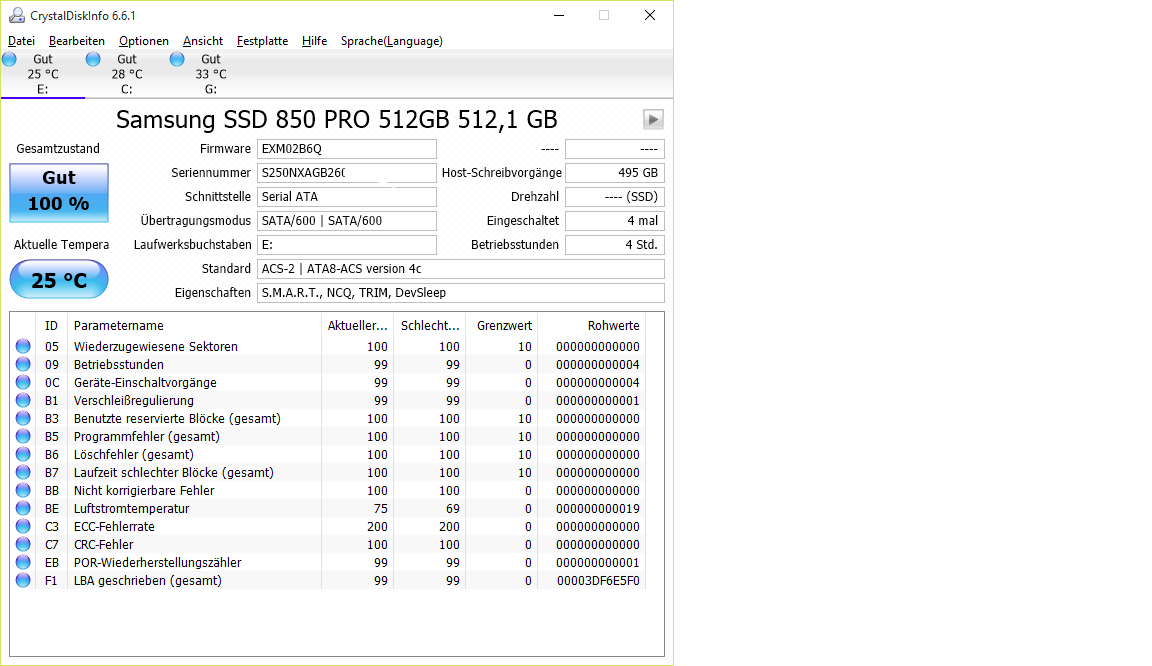Image resolution: width=1152 pixels, height=666 pixels.
Task: Click the Laufwerksbuchstaben field E:
Action: point(347,245)
